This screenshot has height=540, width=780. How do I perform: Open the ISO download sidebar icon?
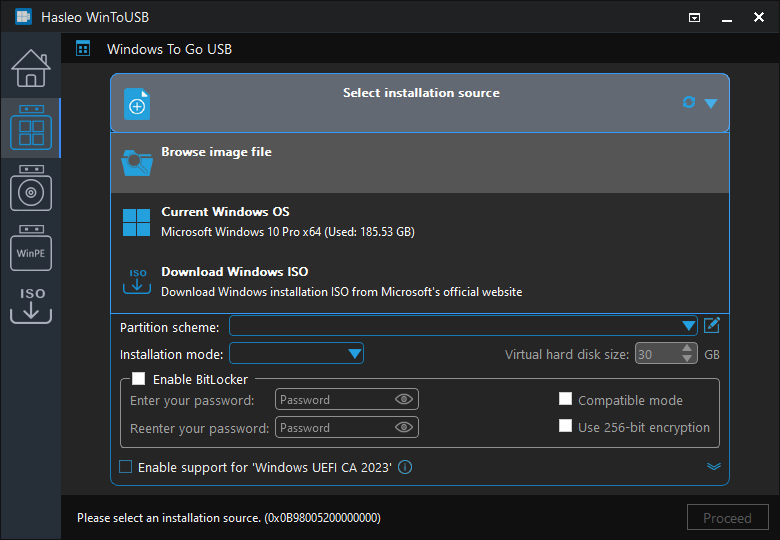pos(31,305)
